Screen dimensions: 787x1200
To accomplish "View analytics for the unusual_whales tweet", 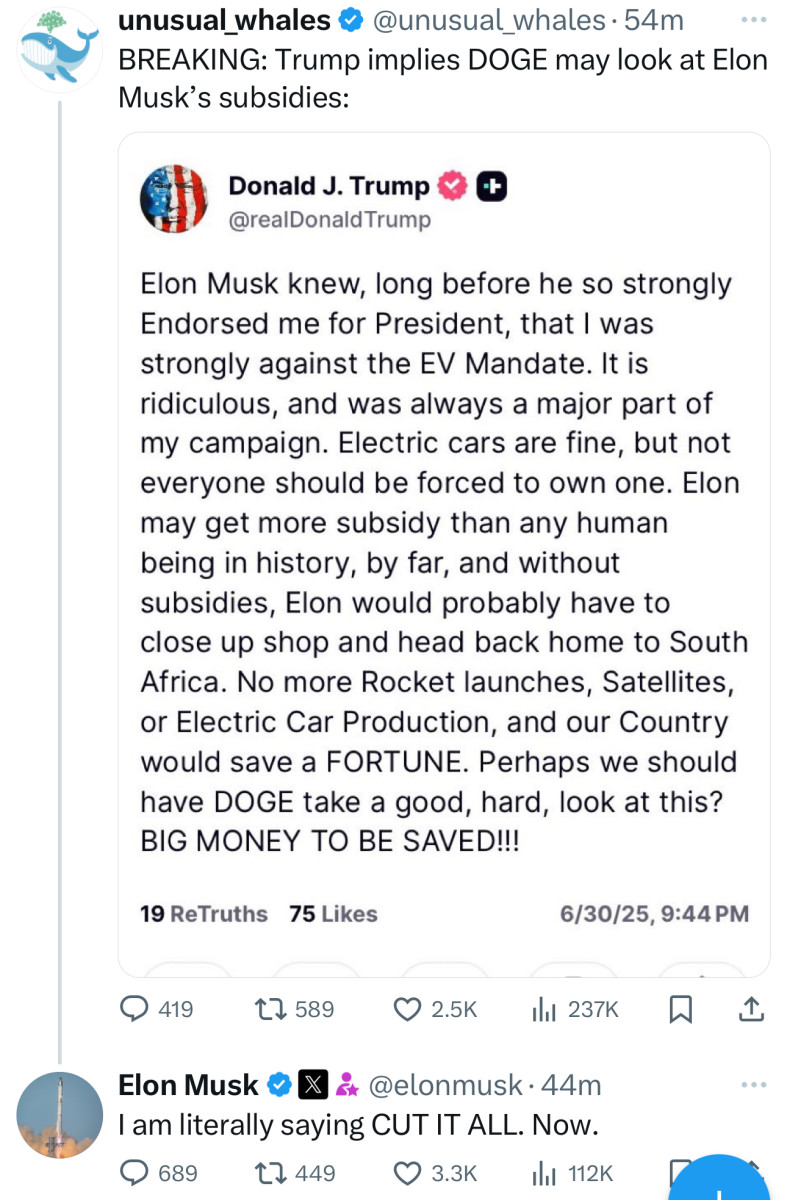I will (x=543, y=1009).
